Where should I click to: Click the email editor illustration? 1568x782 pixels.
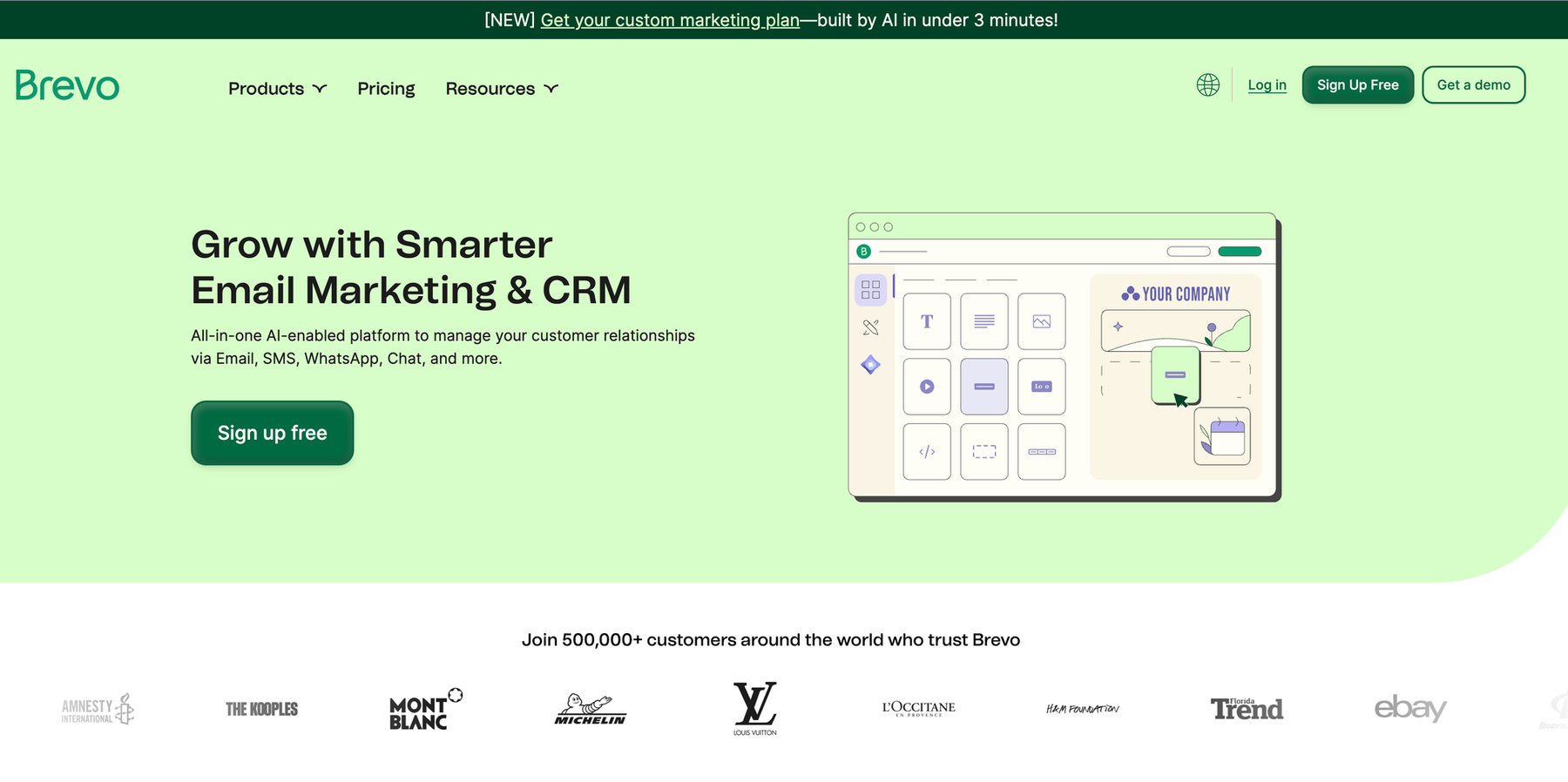point(1064,357)
